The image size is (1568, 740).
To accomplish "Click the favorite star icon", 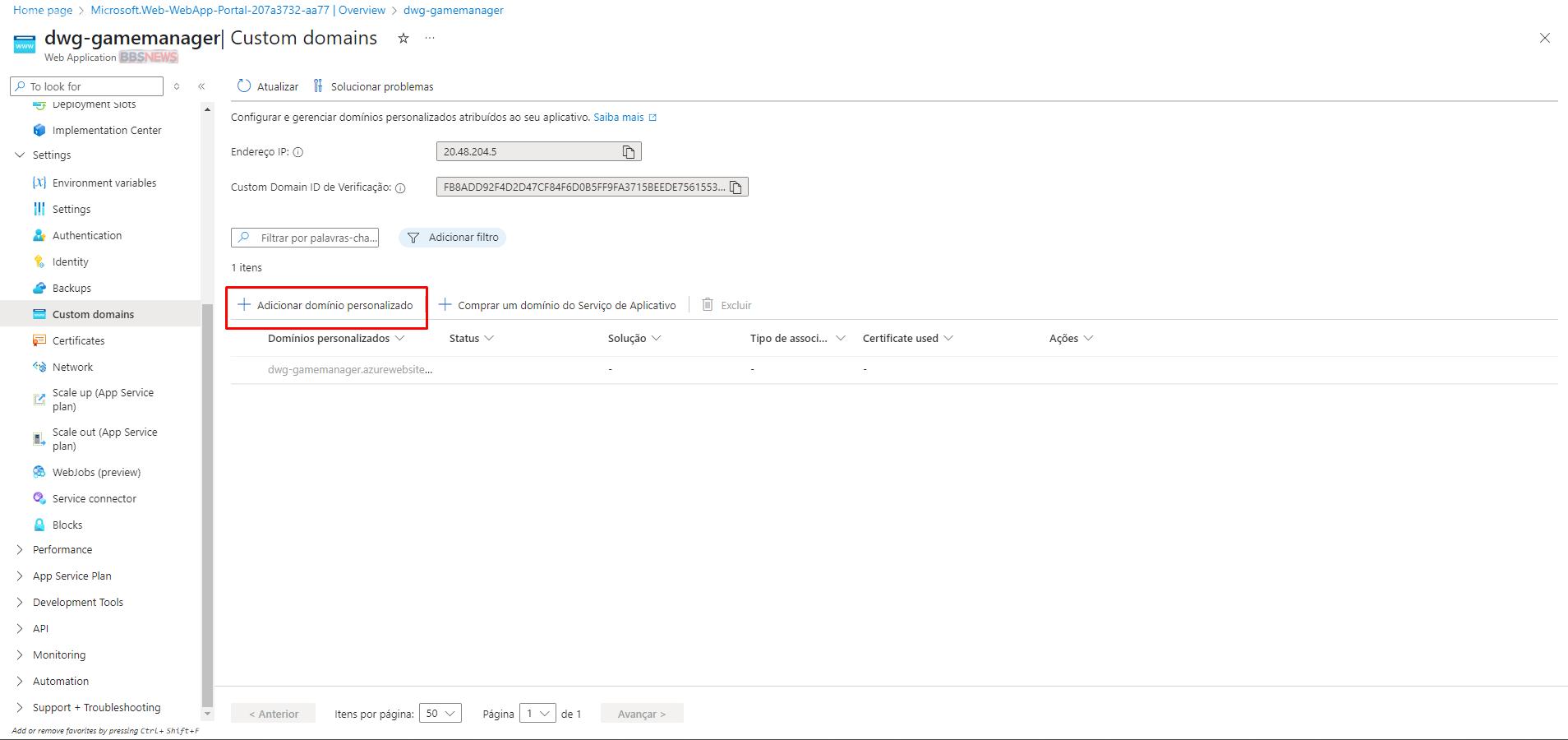I will (x=404, y=39).
